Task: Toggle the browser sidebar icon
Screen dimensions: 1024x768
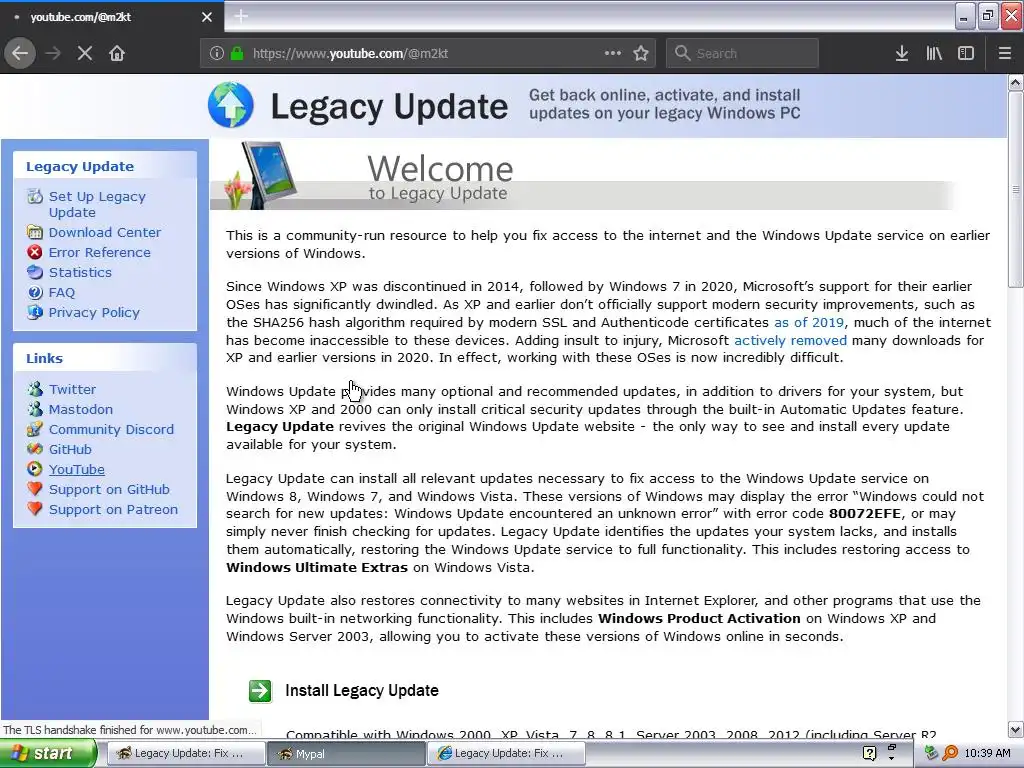Action: [x=966, y=54]
